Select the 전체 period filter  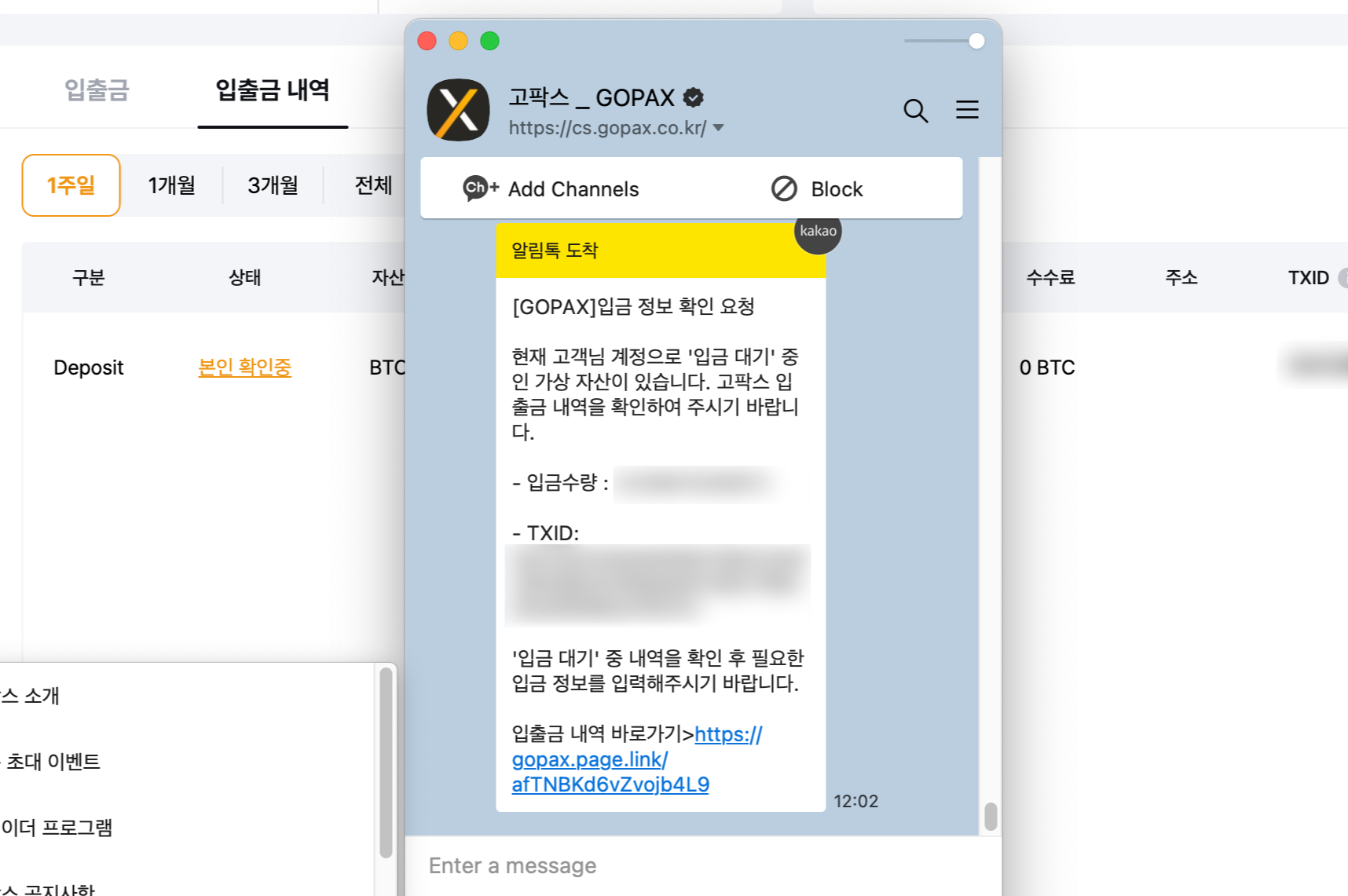click(373, 185)
